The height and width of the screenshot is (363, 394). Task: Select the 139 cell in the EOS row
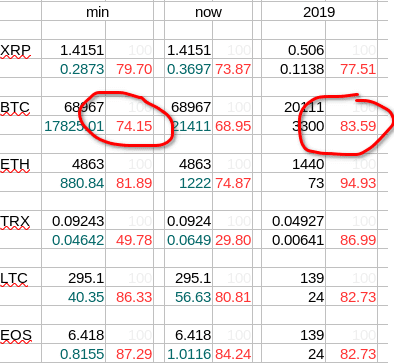point(293,335)
